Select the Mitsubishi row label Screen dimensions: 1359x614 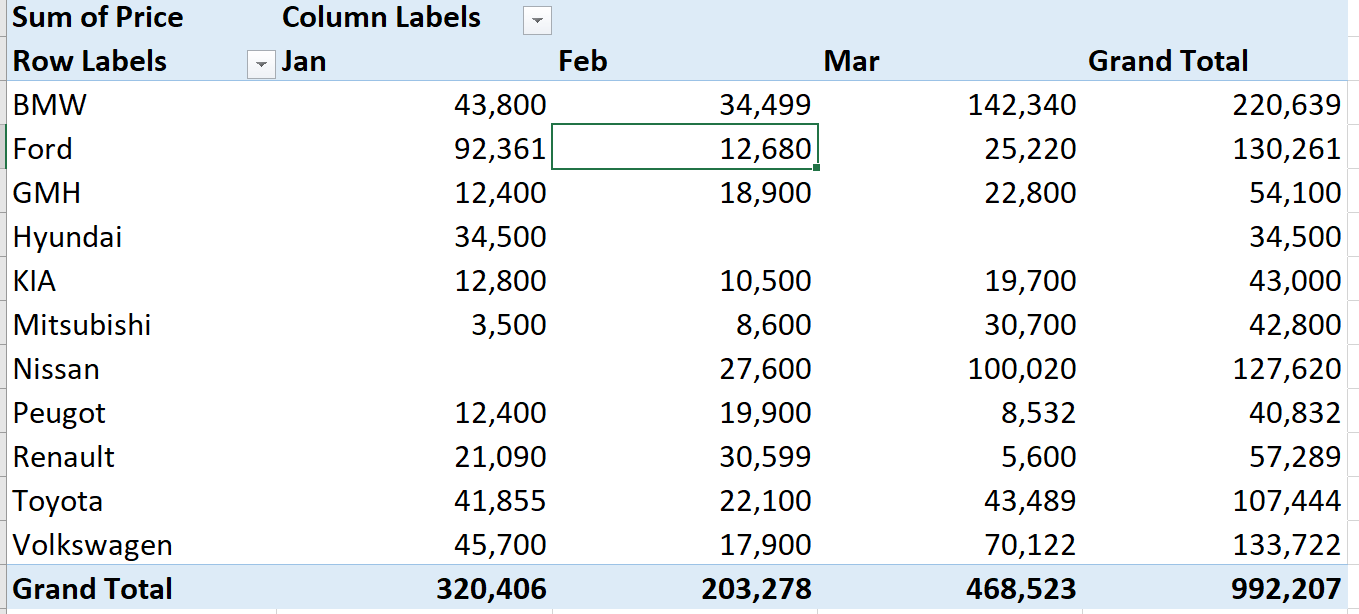[81, 325]
